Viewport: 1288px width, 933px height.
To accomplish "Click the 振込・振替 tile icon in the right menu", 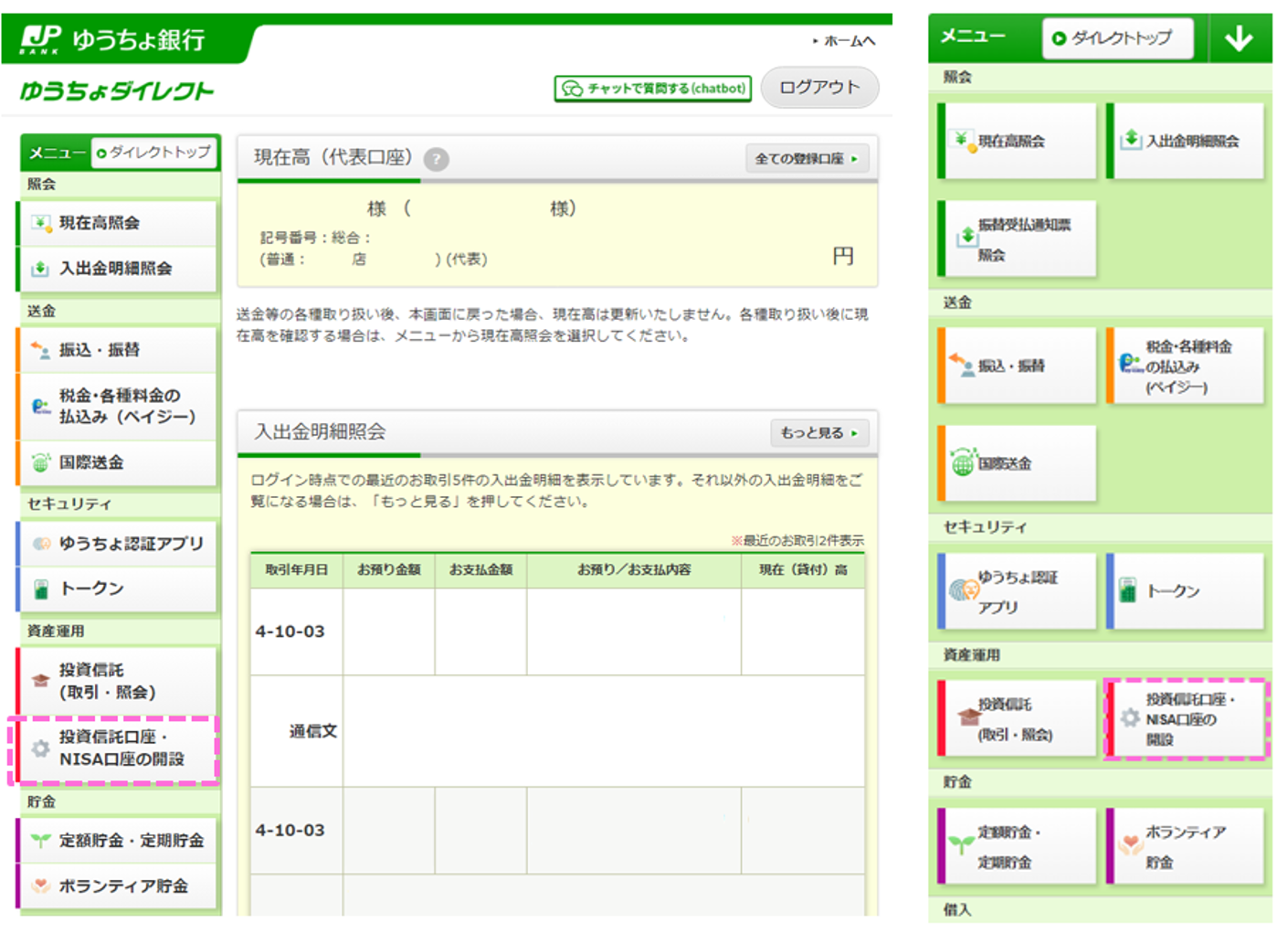I will click(962, 365).
